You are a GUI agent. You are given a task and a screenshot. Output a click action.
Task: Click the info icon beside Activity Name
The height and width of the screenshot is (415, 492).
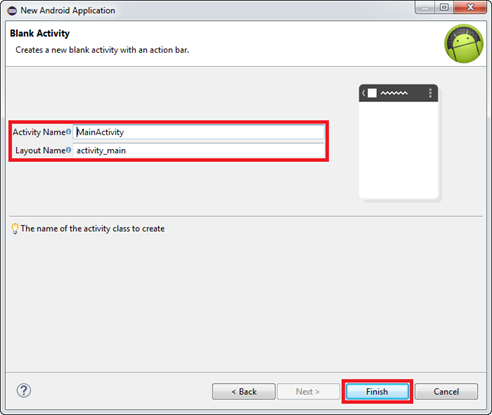pos(68,132)
